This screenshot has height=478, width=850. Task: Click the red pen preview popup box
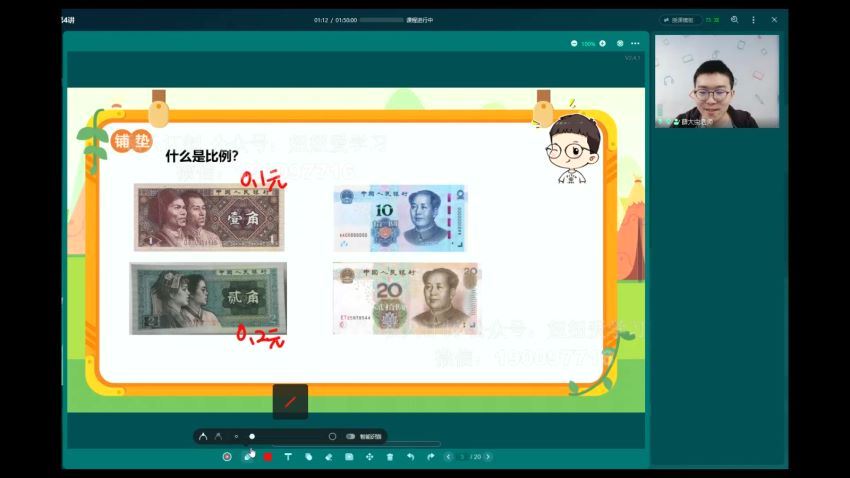click(x=290, y=402)
